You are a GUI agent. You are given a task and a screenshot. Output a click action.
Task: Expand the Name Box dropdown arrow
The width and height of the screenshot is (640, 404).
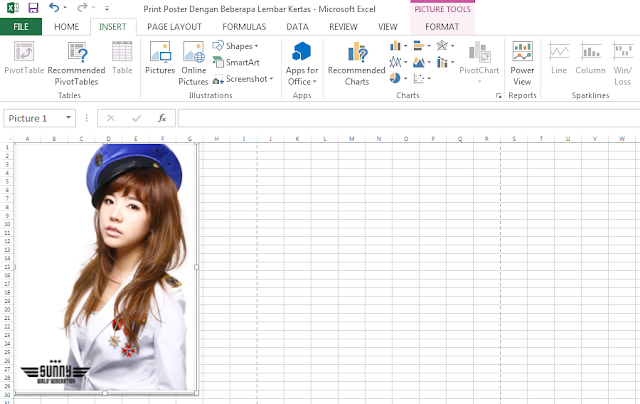tap(69, 118)
